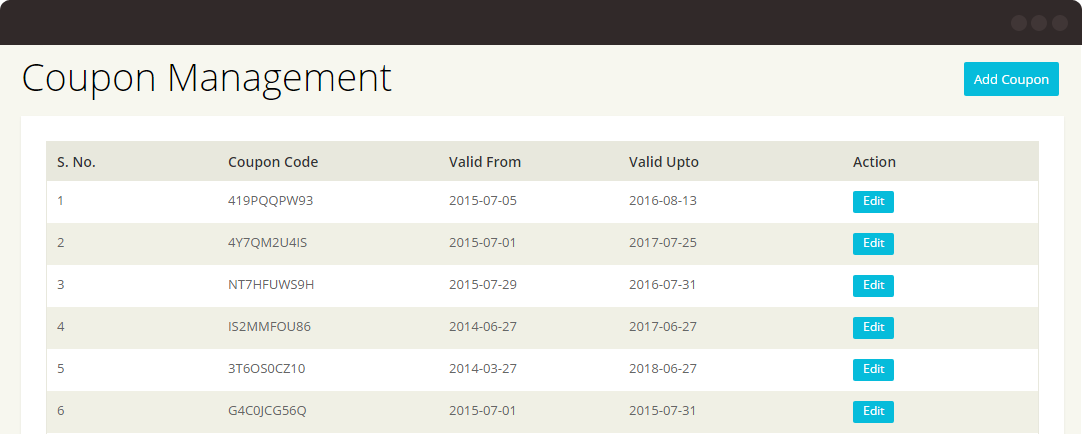The height and width of the screenshot is (434, 1082).
Task: Click the S. No. column header
Action: click(x=76, y=162)
